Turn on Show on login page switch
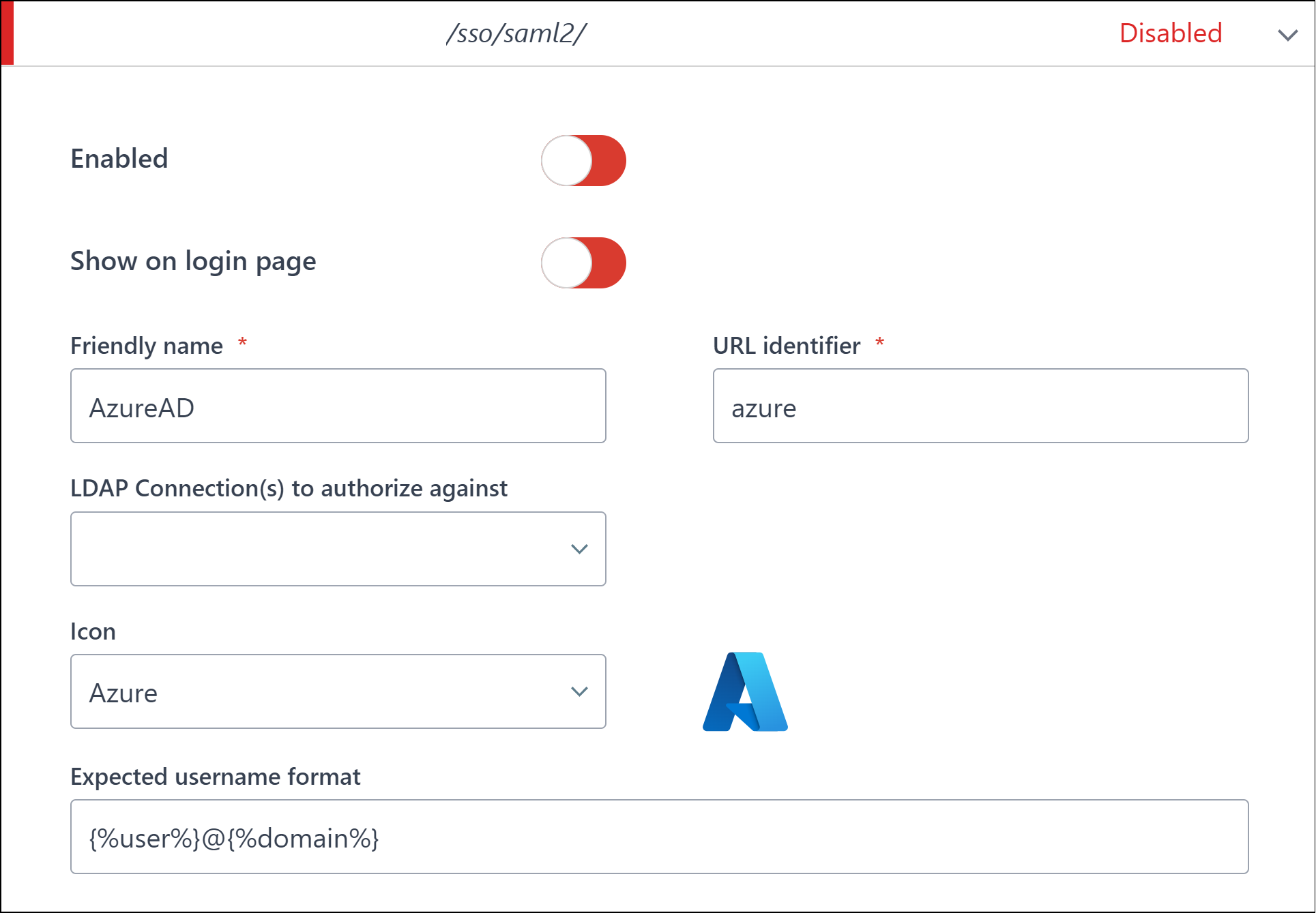 click(583, 263)
